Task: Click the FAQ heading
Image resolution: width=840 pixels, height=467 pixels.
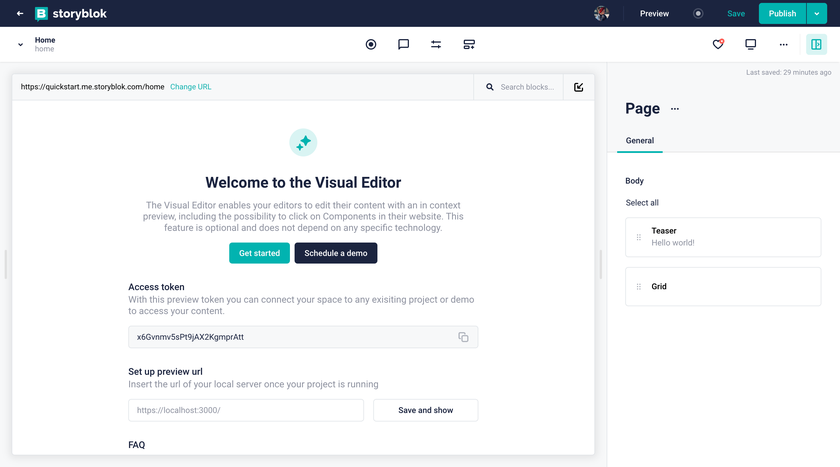Action: pyautogui.click(x=137, y=445)
